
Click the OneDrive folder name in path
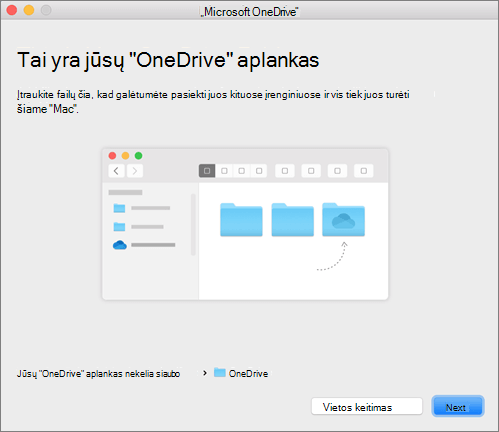pos(248,374)
